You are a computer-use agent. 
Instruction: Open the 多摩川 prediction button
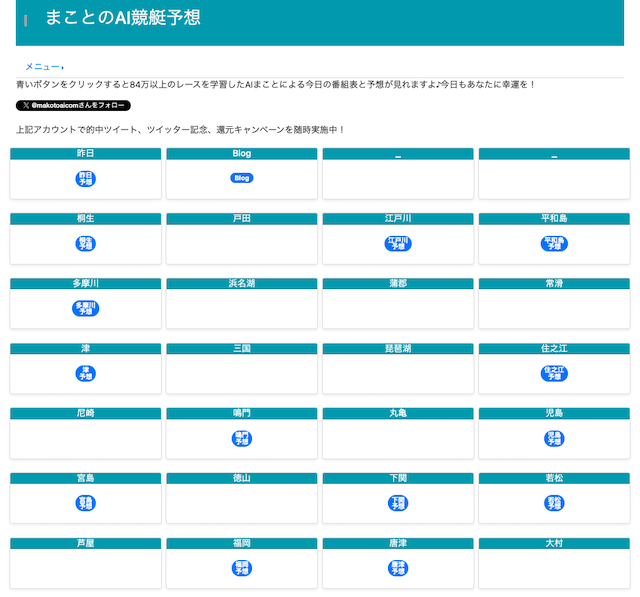(85, 308)
